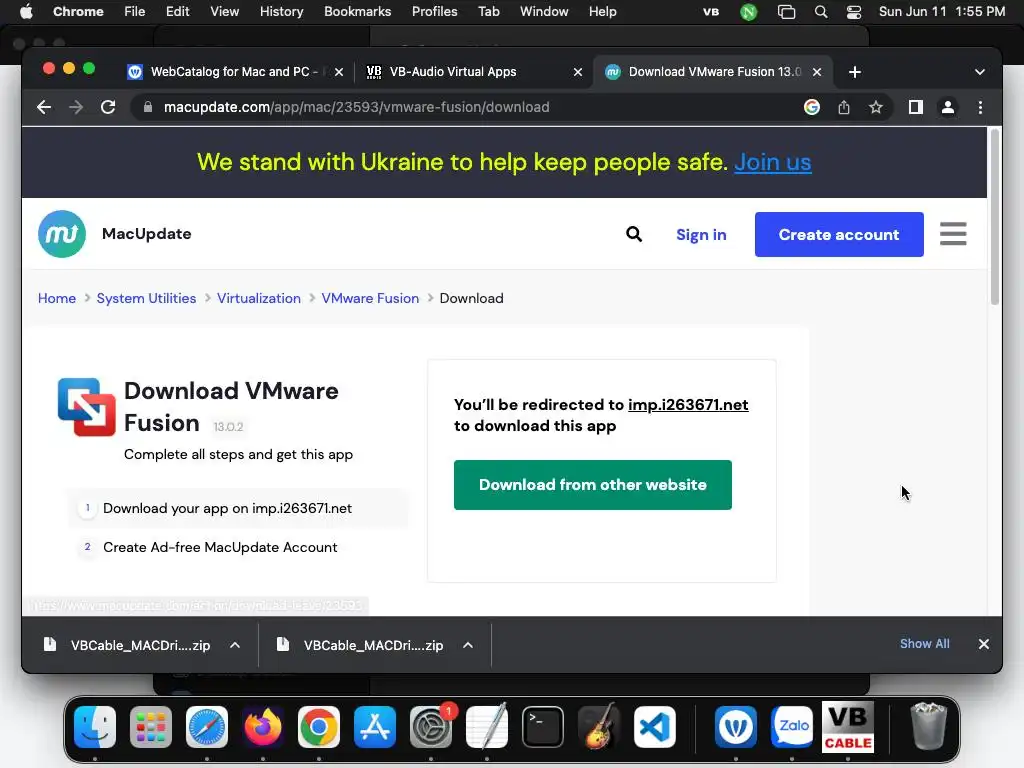Open a new tab with plus button

tap(854, 72)
